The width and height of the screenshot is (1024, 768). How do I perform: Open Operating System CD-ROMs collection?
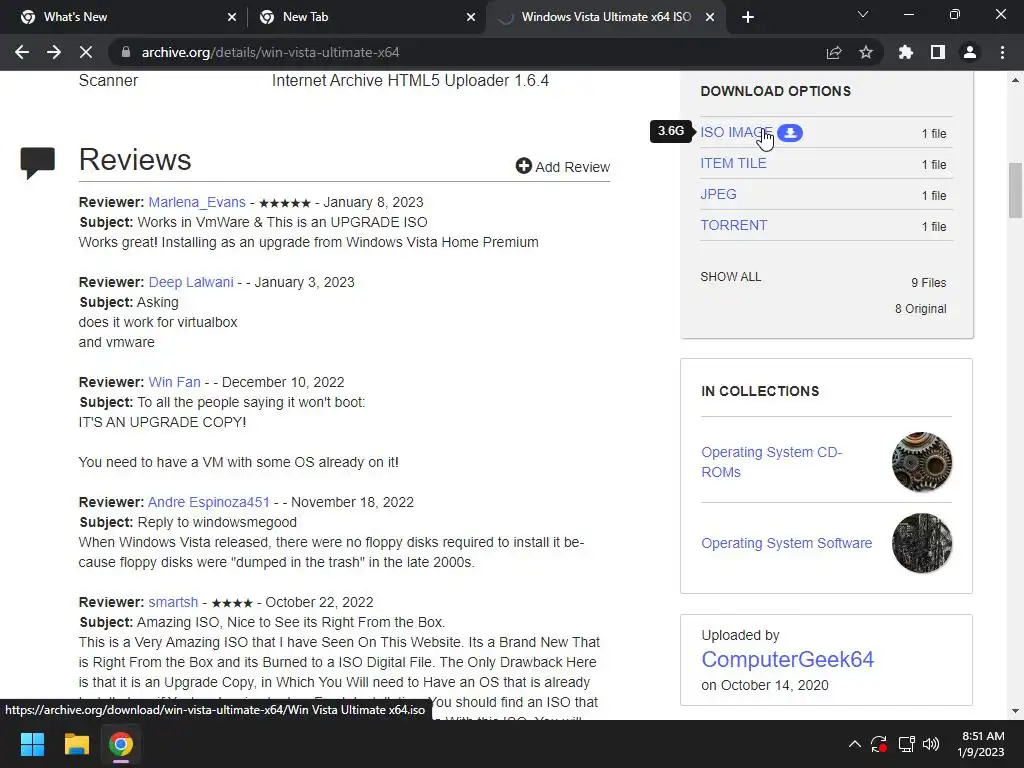771,462
